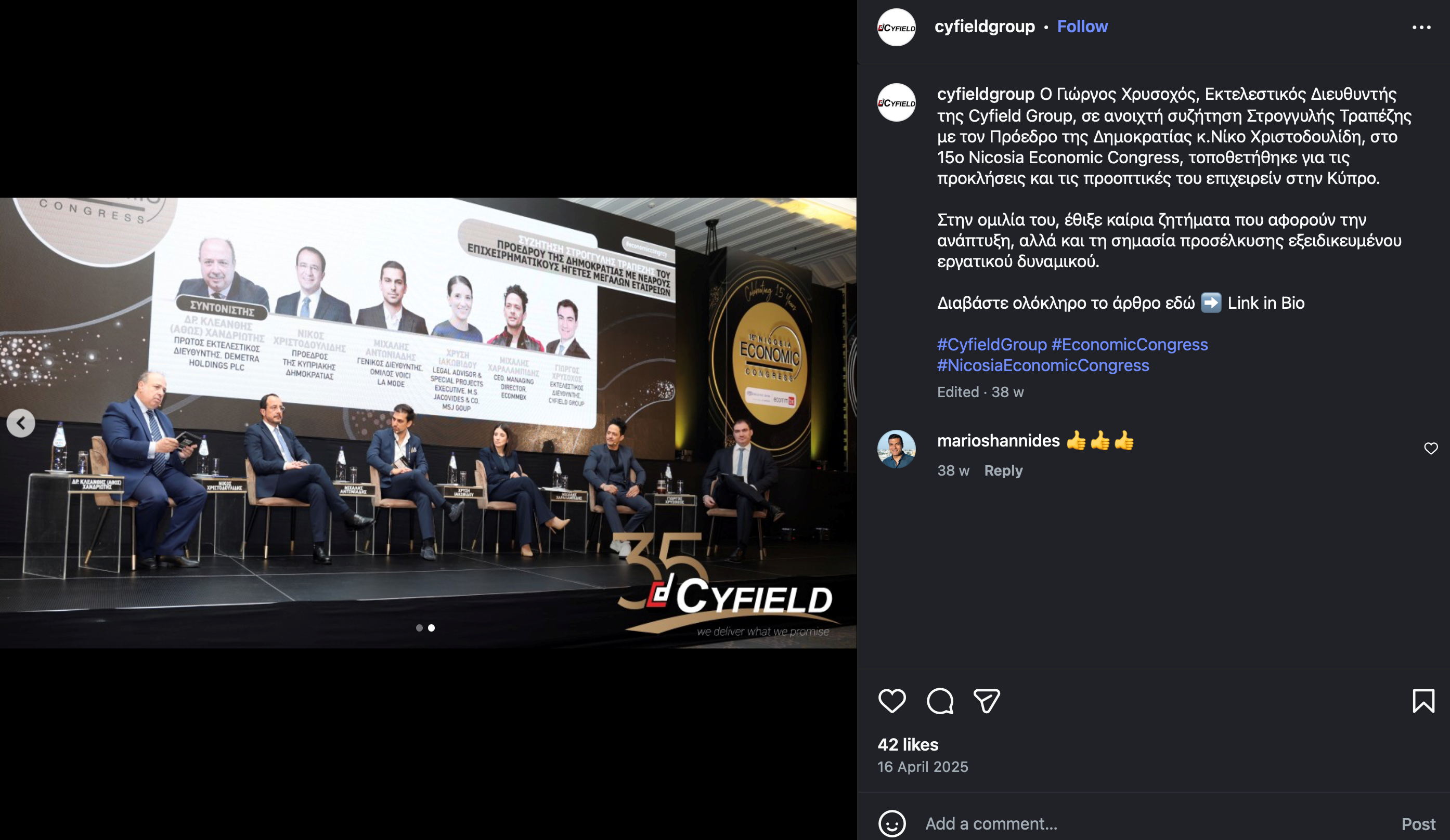Open the #NicosiaEconomicCongress hashtag
This screenshot has width=1450, height=840.
[1043, 365]
